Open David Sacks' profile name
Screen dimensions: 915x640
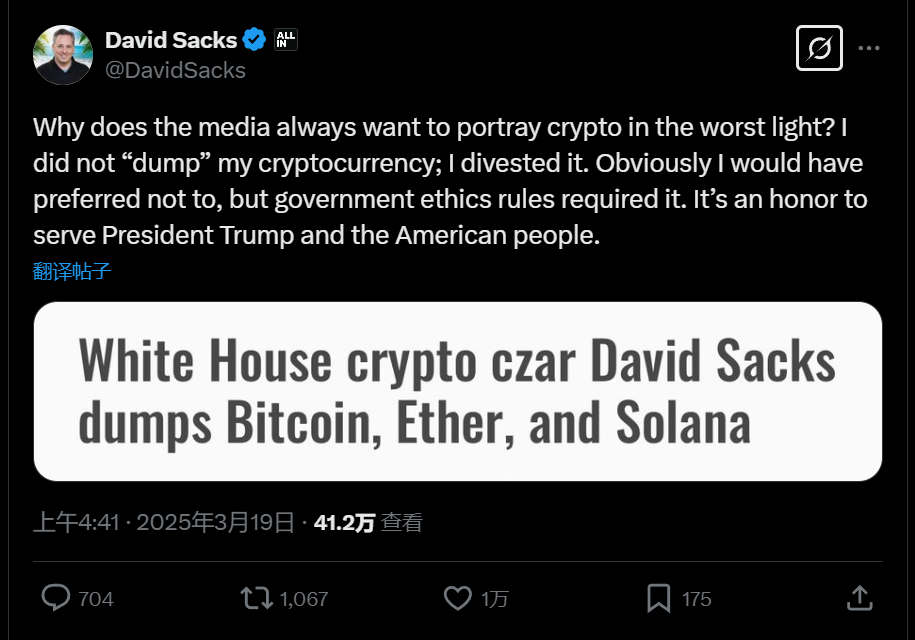point(172,39)
